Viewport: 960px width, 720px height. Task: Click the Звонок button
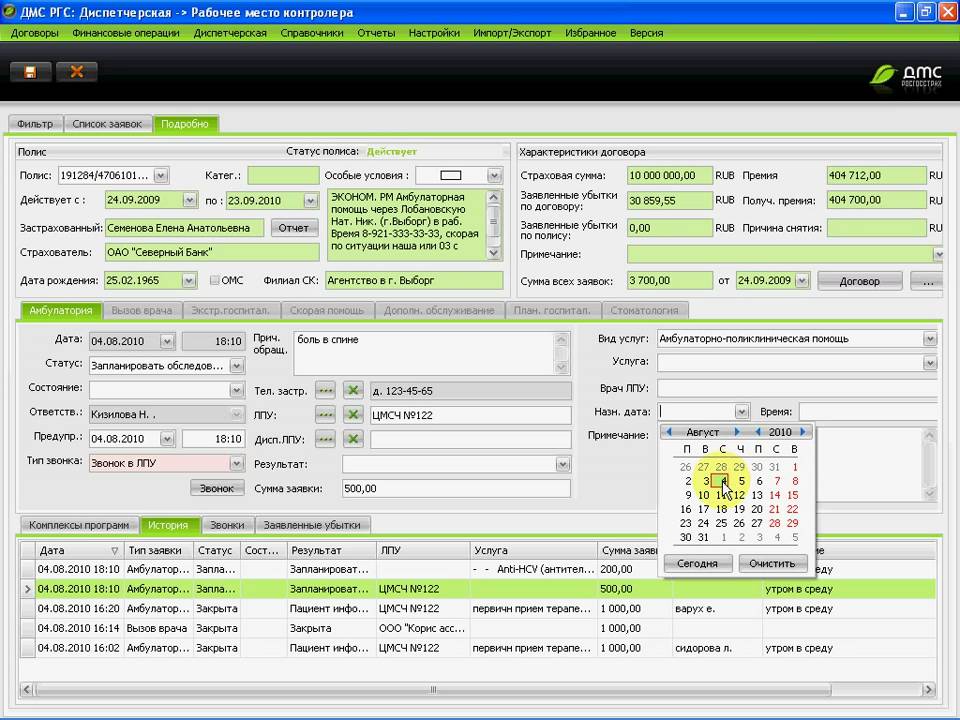[x=217, y=488]
